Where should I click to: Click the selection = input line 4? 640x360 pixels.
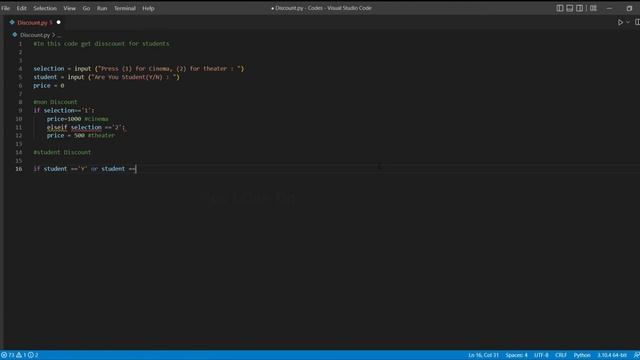(139, 69)
